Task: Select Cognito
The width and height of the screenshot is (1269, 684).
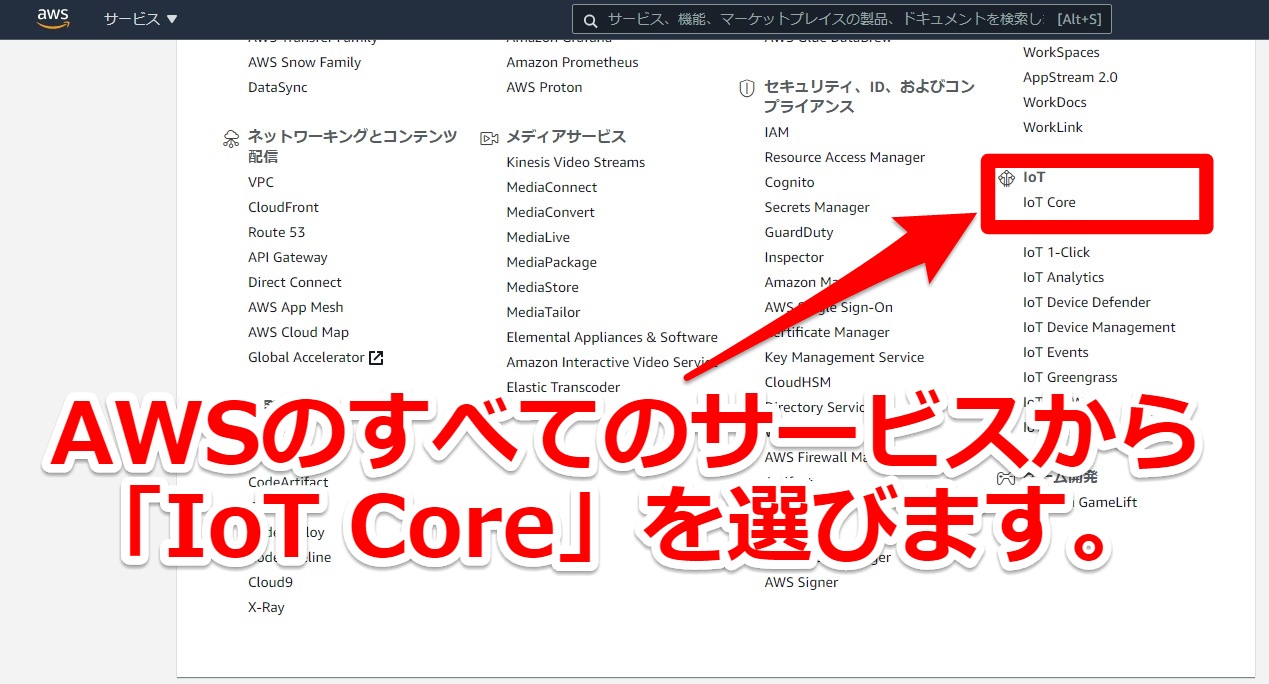Action: click(789, 182)
